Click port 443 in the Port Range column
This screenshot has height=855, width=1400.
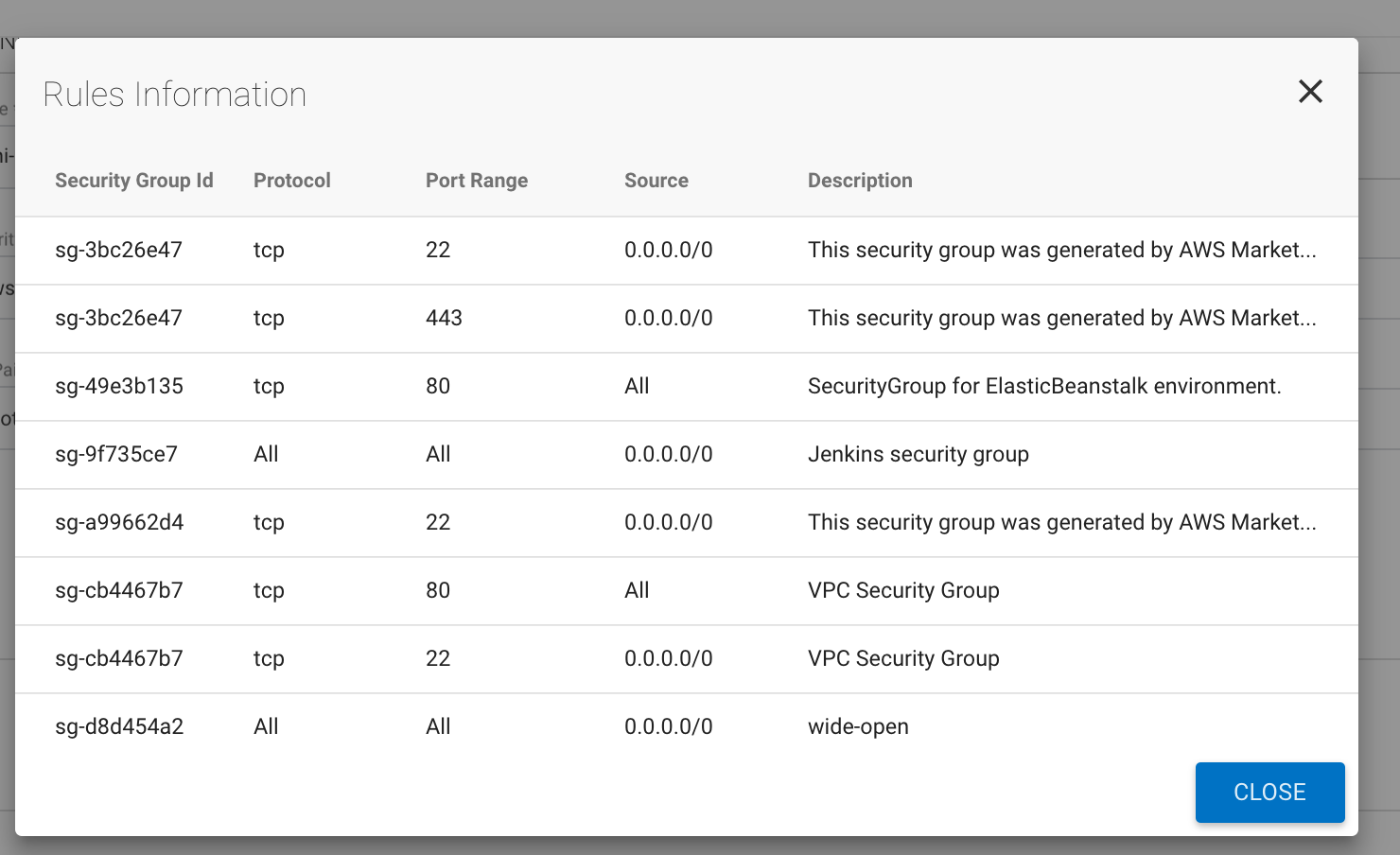[444, 318]
